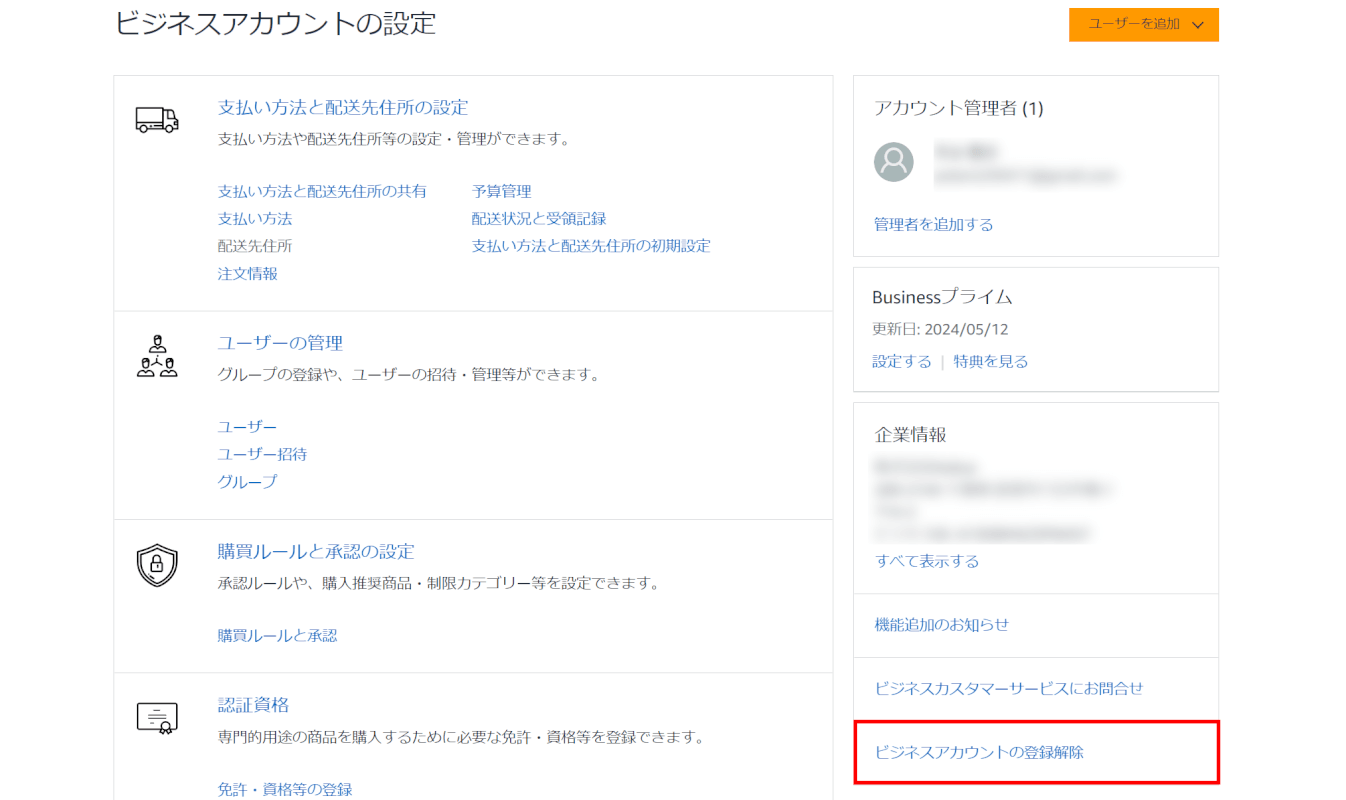Click the shield lock icon
The image size is (1346, 800).
pos(157,565)
